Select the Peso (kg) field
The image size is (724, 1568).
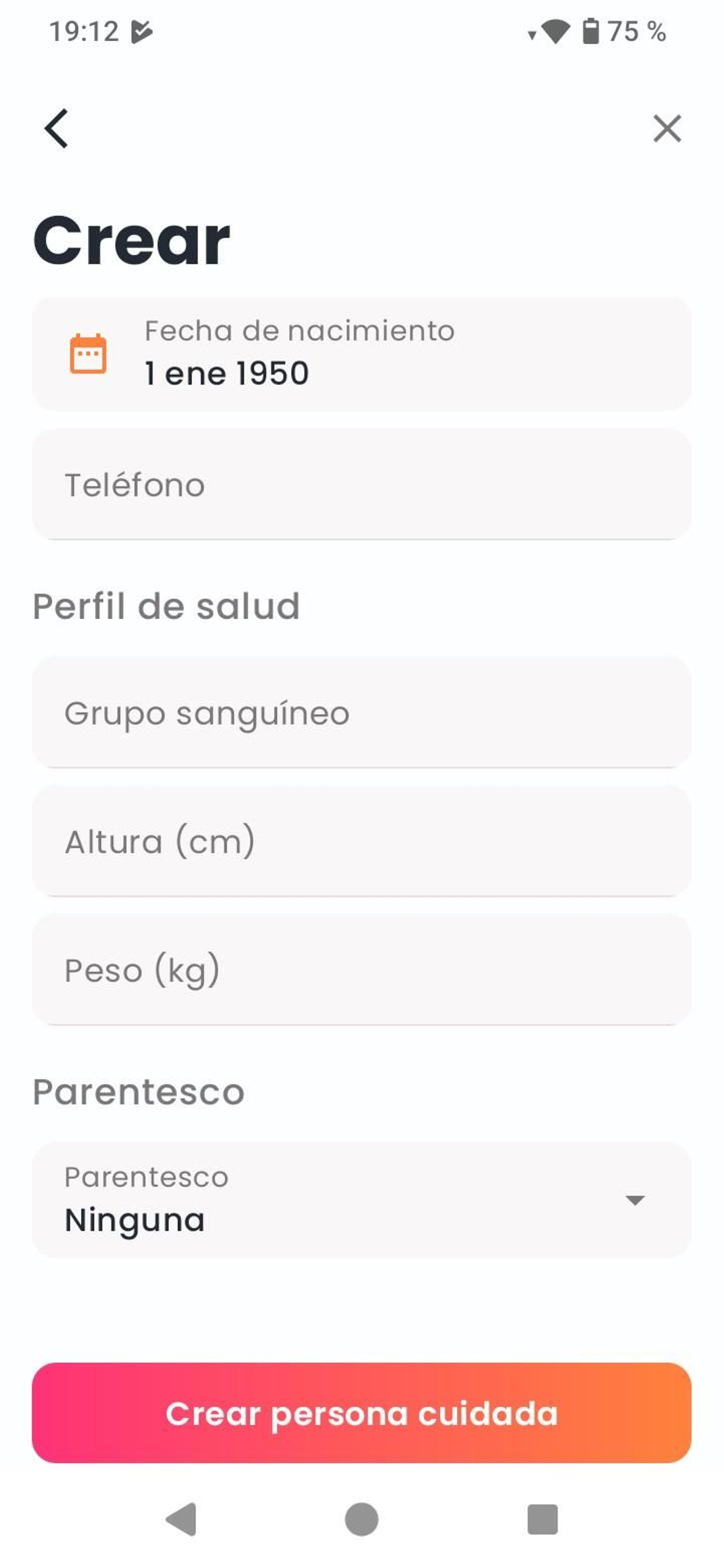pos(361,970)
